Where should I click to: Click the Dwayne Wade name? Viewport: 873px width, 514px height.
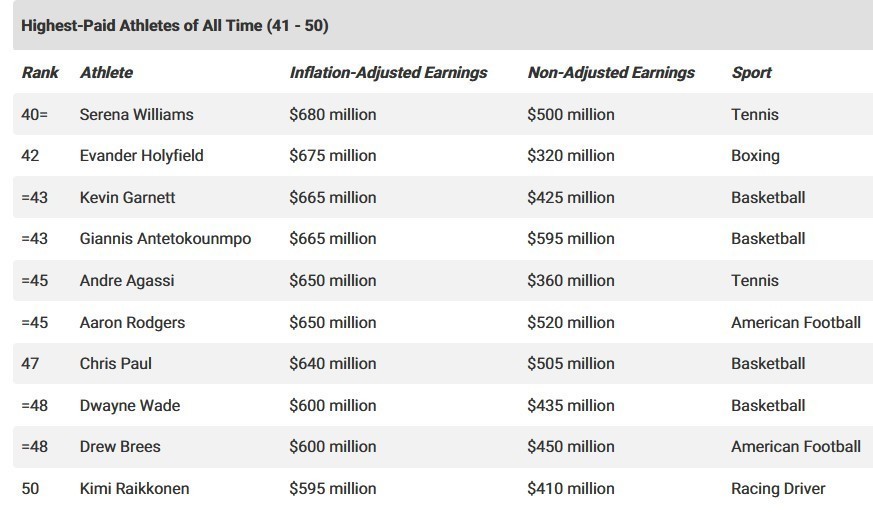130,405
